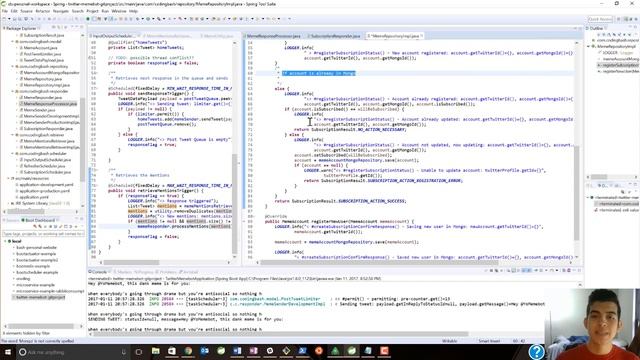Collapse the com.codingbash.retriever package
The image size is (640, 360).
13,135
